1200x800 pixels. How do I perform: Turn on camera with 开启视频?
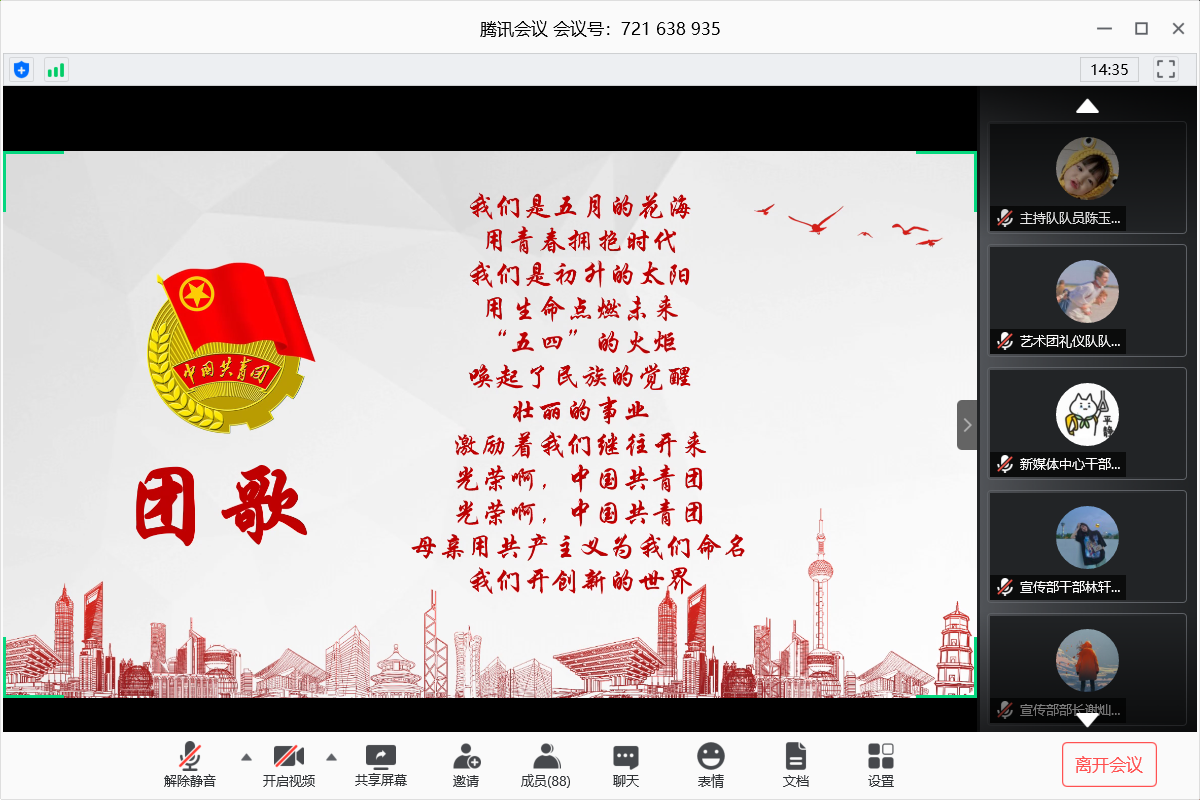click(x=289, y=765)
